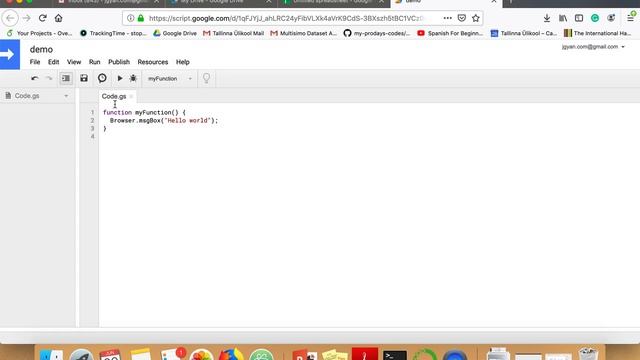Click the lightbulb hint icon

207,78
